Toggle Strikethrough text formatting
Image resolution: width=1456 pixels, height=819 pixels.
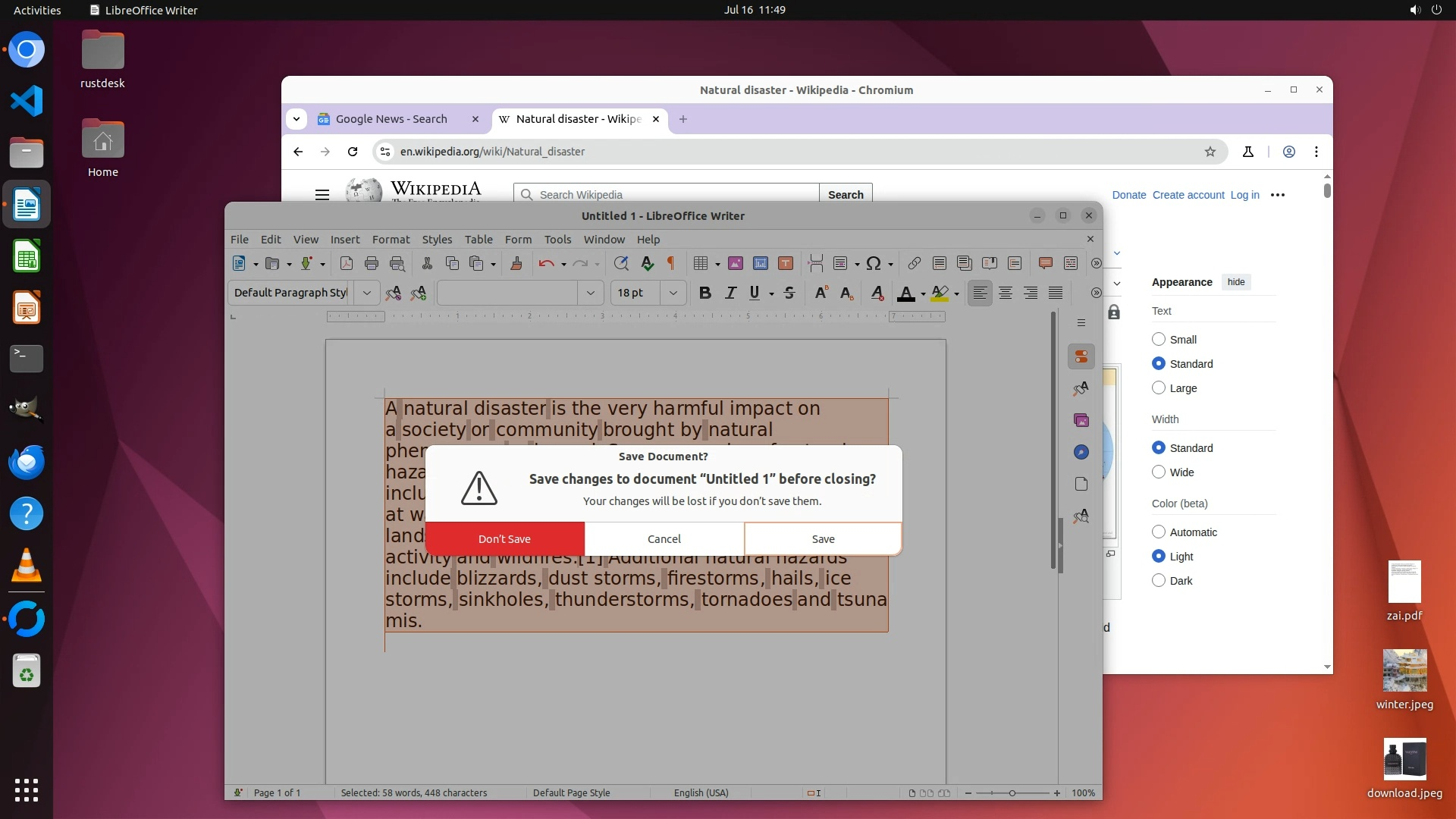(789, 293)
